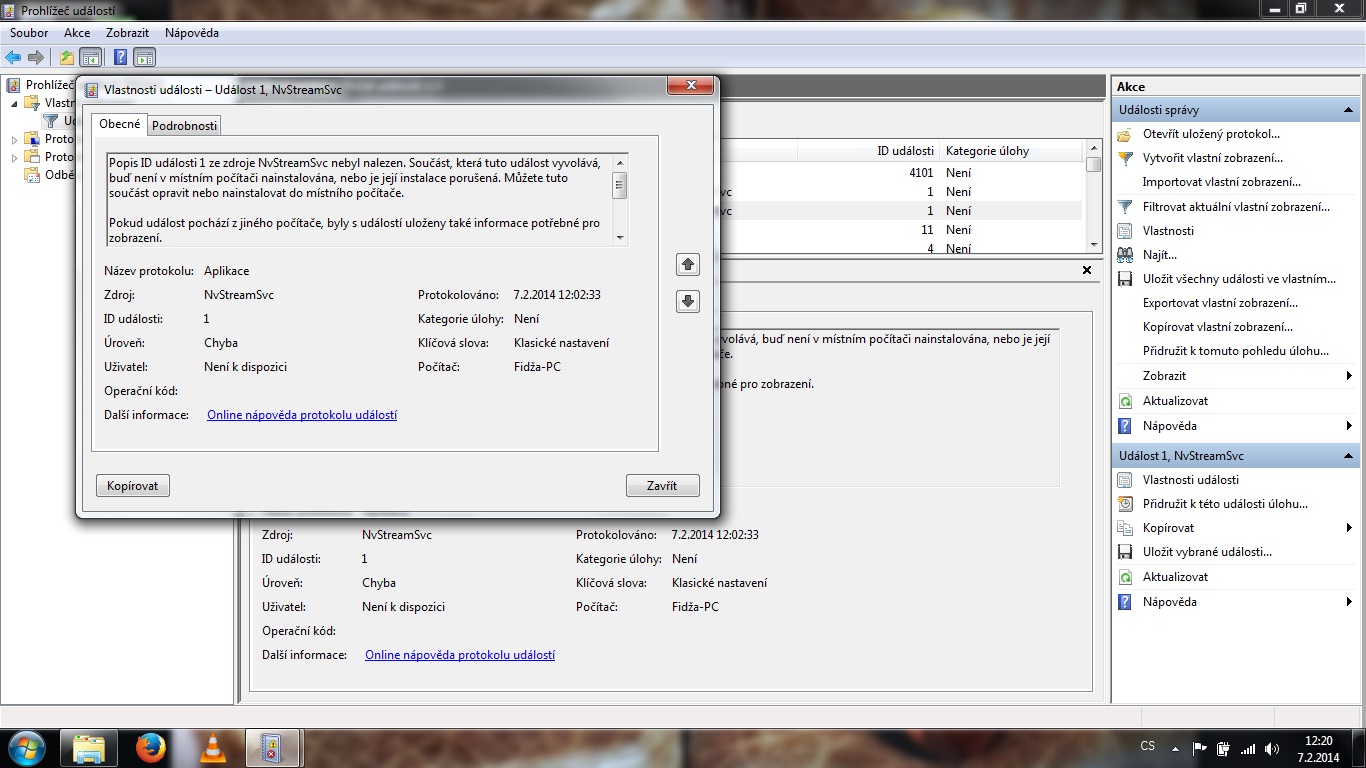Click Exportovat vlastní zobrazení in Akce pane
Viewport: 1366px width, 768px height.
(x=1220, y=303)
